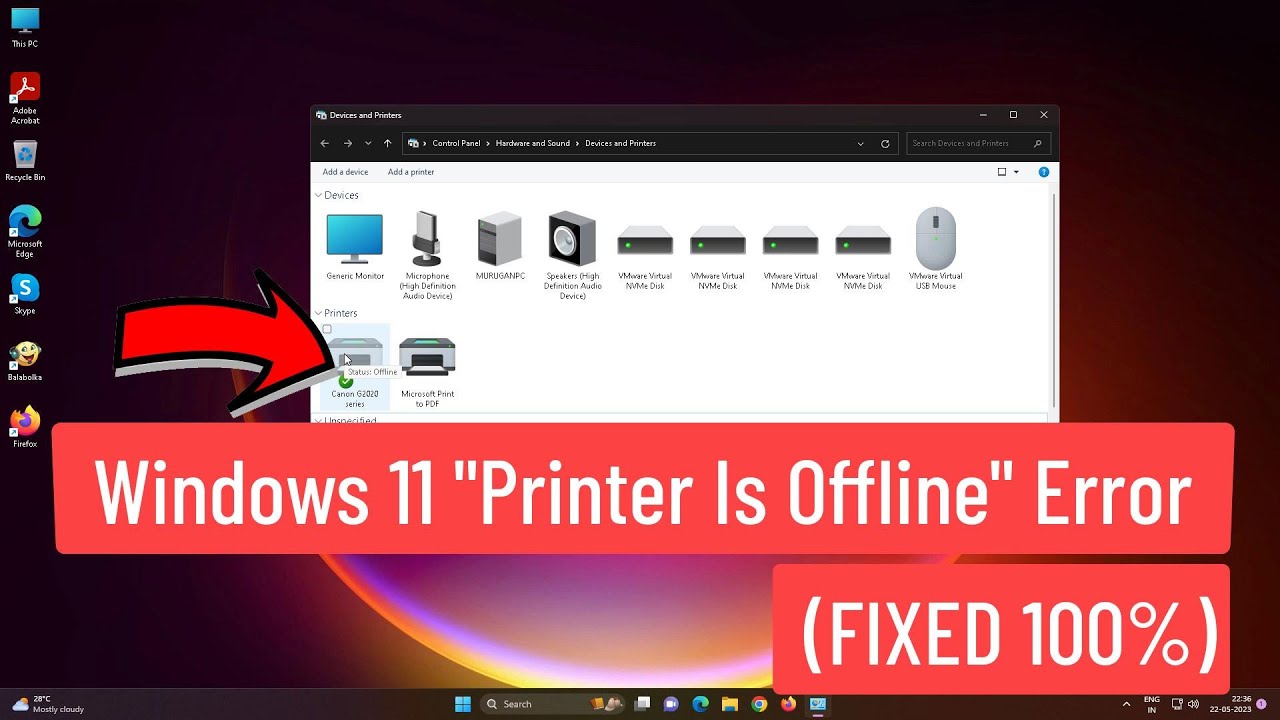1280x720 pixels.
Task: Open the Generic Monitor device
Action: [x=354, y=245]
